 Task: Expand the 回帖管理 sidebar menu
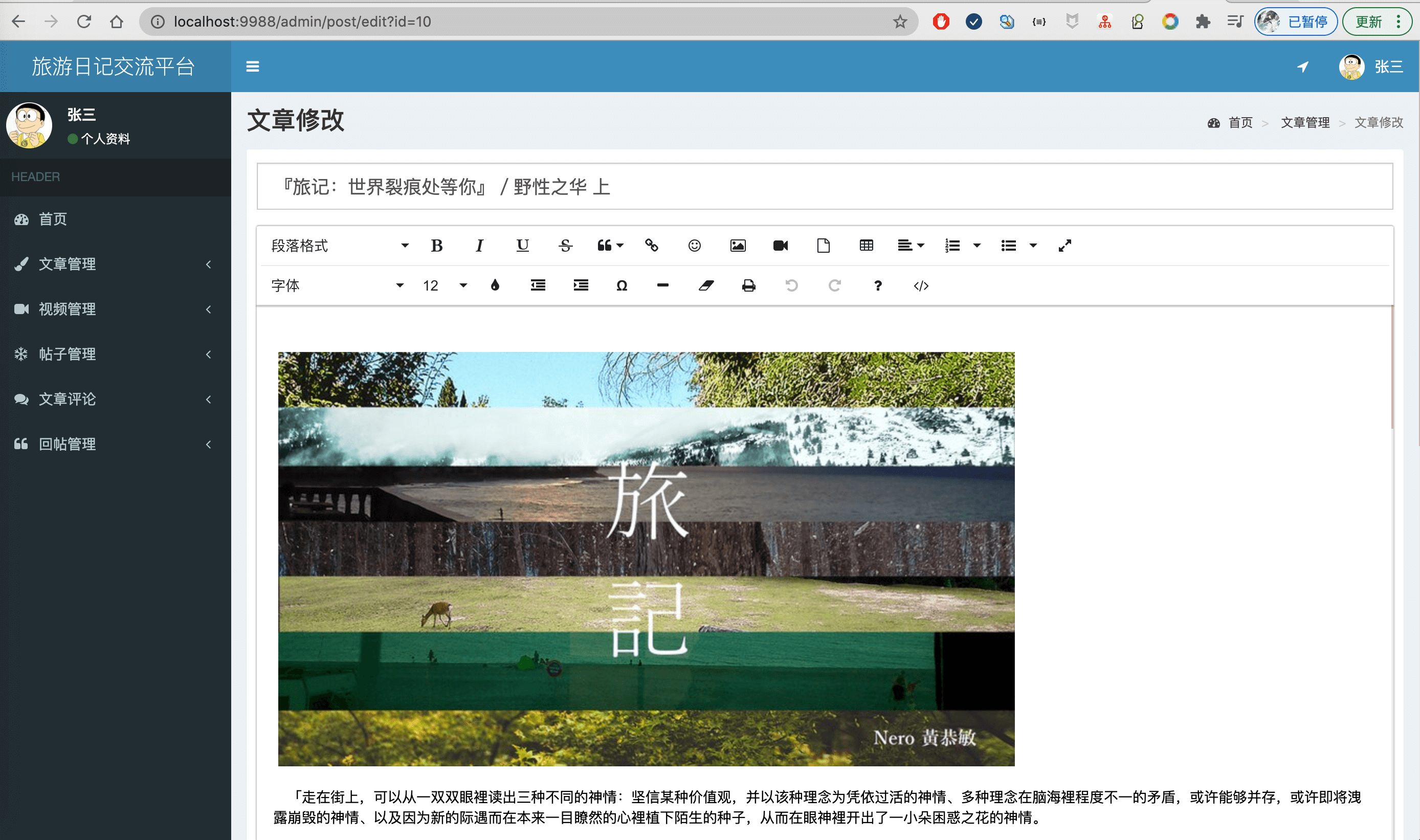[x=116, y=444]
